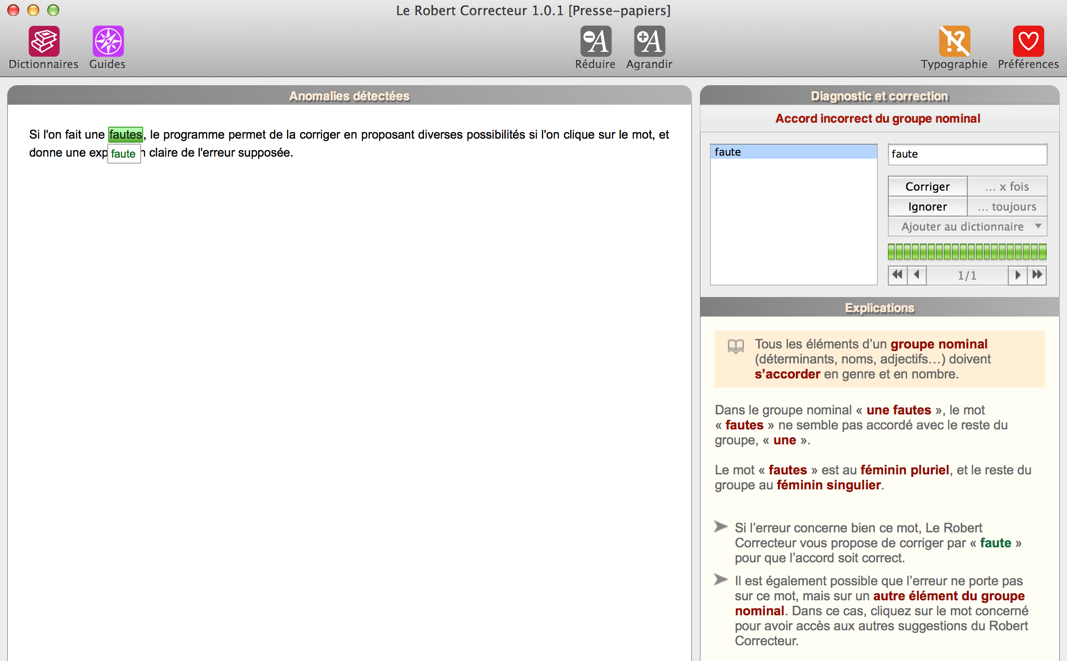
Task: Click 'une fautes' in the explanation paragraph
Action: (x=898, y=410)
